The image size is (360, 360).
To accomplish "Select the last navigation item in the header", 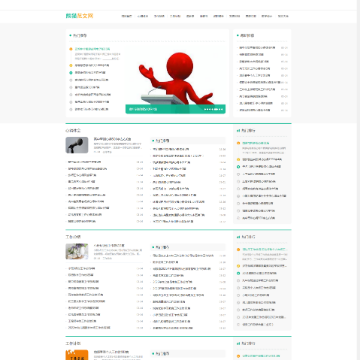I will [x=283, y=16].
